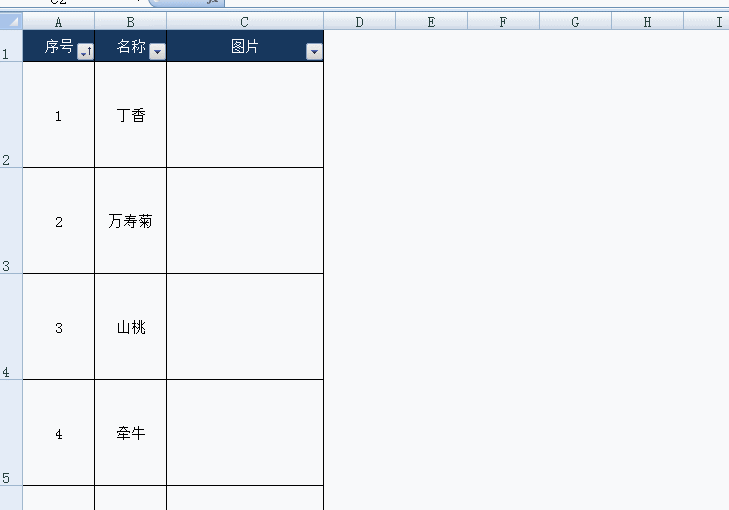Select row 1 header

click(x=11, y=46)
